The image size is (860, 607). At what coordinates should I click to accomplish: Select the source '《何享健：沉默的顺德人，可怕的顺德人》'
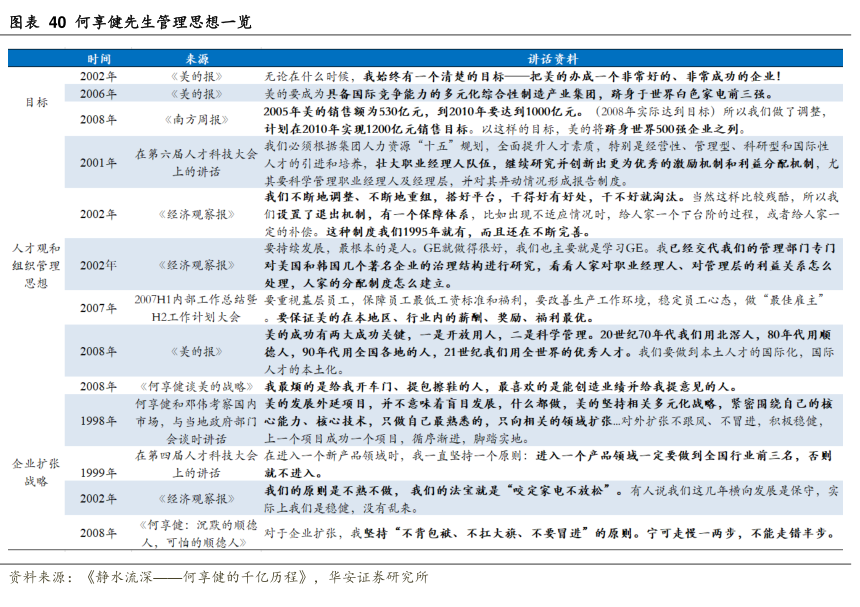196,534
